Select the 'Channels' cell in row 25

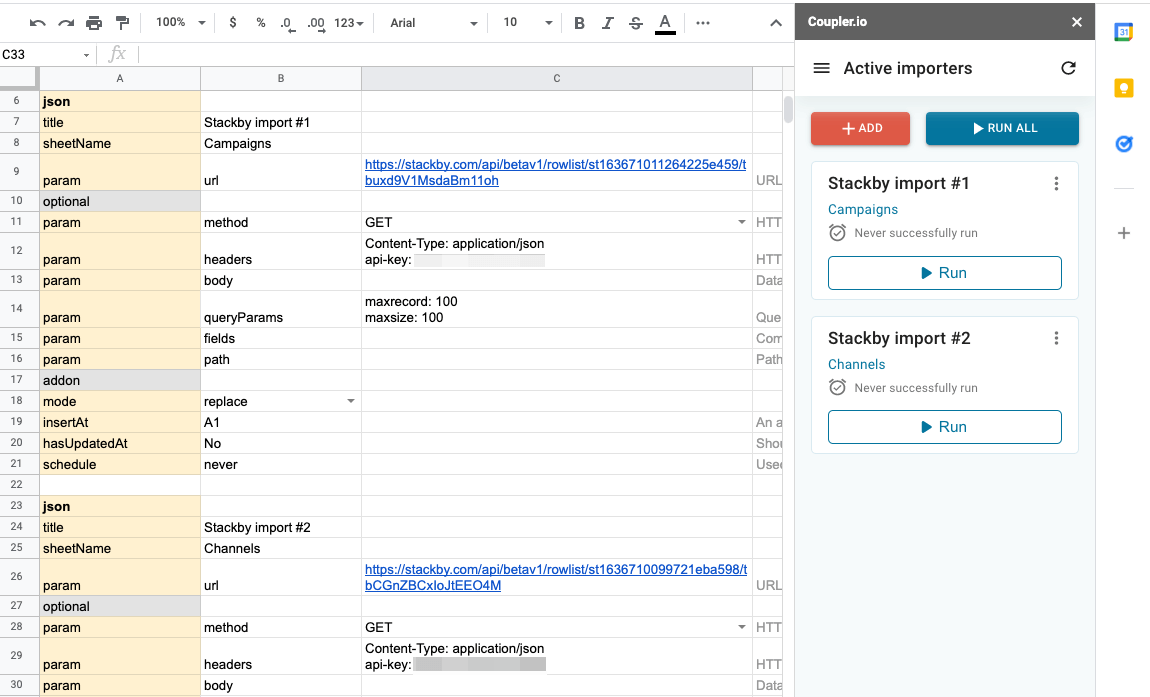click(x=281, y=549)
